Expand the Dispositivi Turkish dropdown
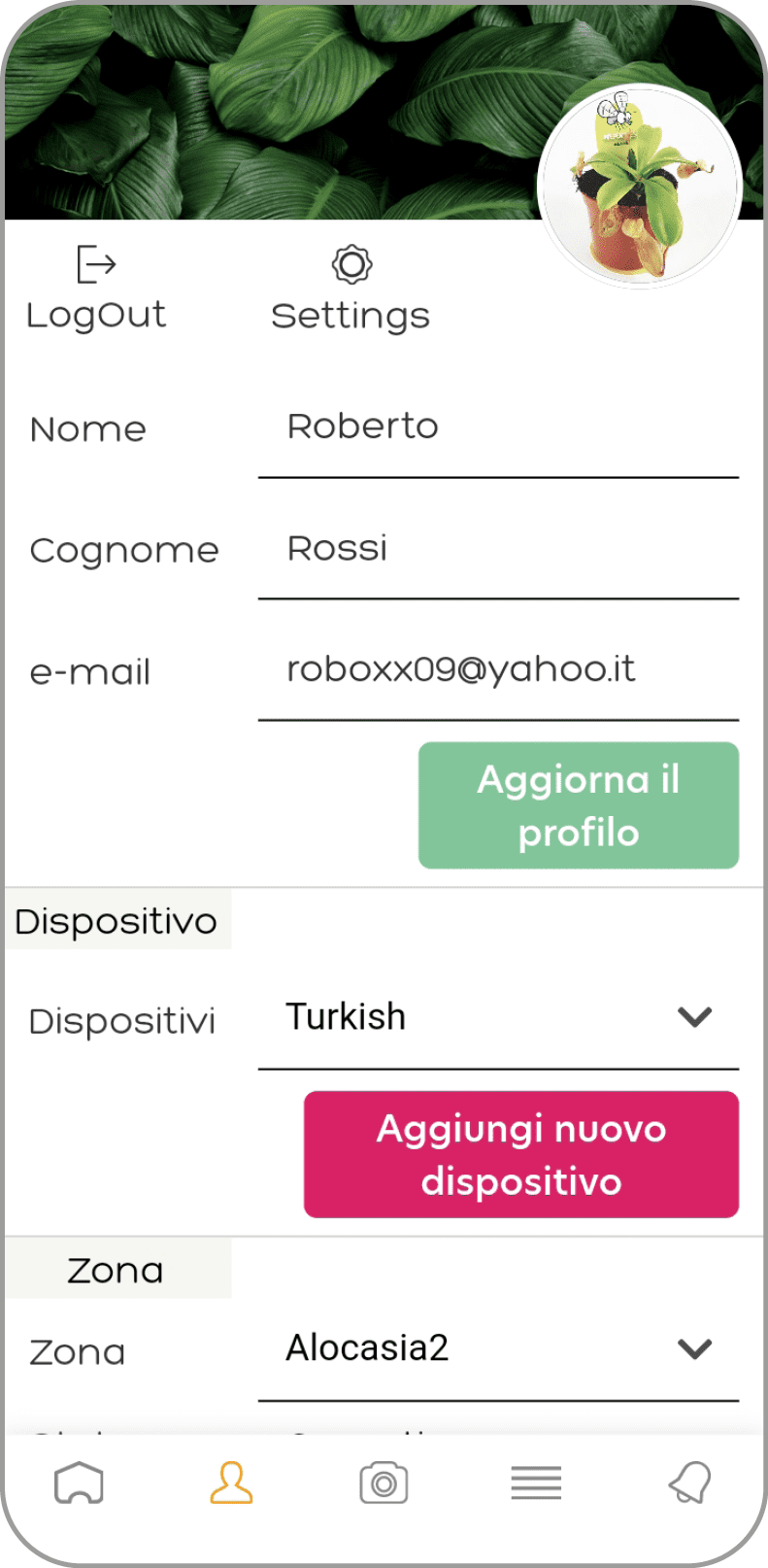 (498, 1018)
